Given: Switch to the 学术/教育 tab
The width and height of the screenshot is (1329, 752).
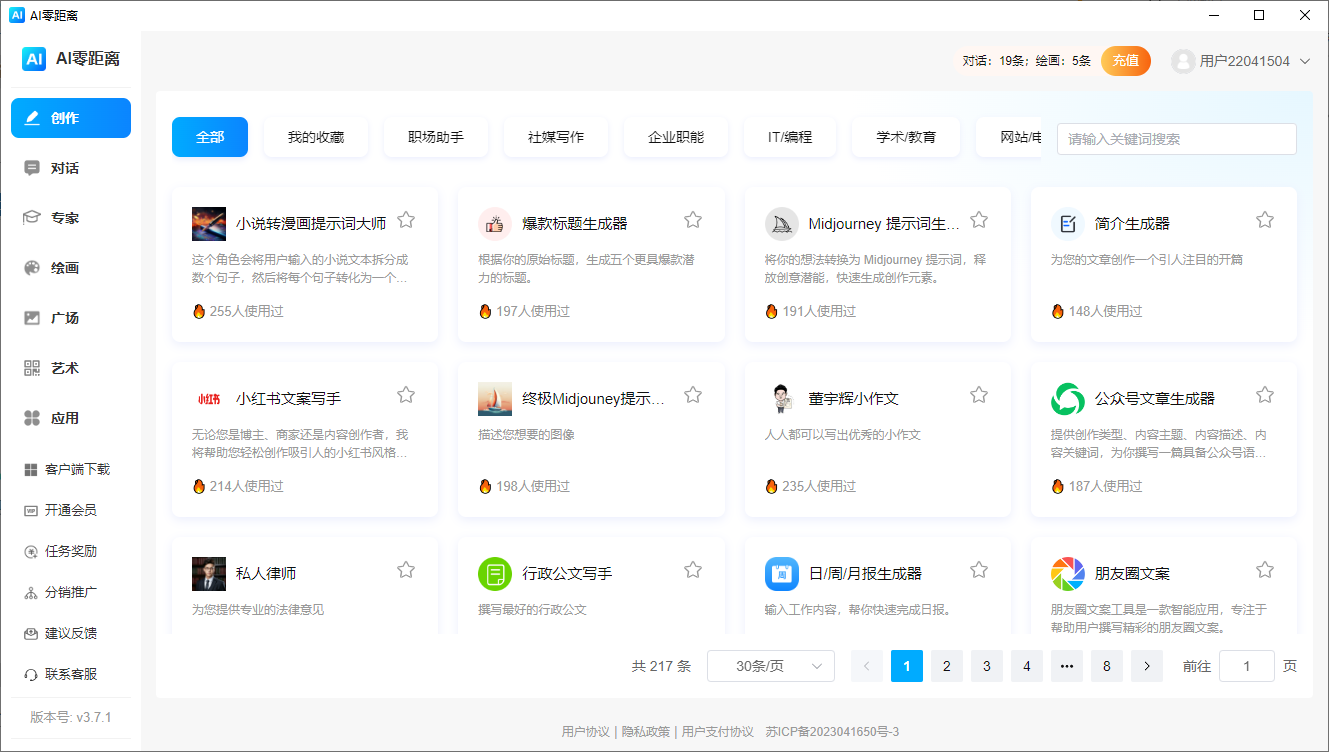Looking at the screenshot, I should coord(906,137).
